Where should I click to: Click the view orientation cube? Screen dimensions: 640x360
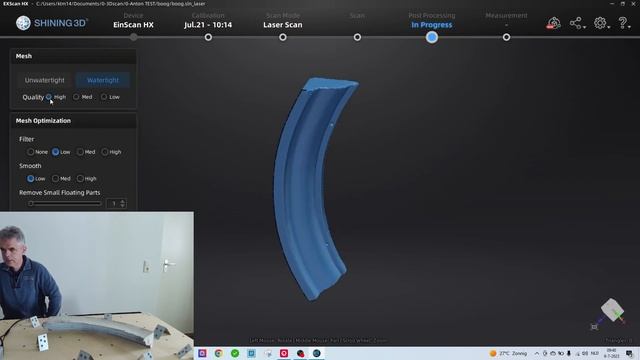point(611,309)
